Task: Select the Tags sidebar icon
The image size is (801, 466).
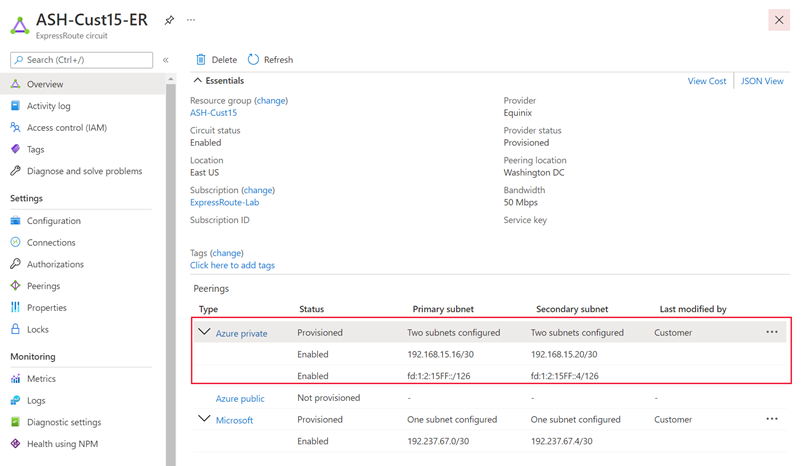Action: pyautogui.click(x=16, y=150)
